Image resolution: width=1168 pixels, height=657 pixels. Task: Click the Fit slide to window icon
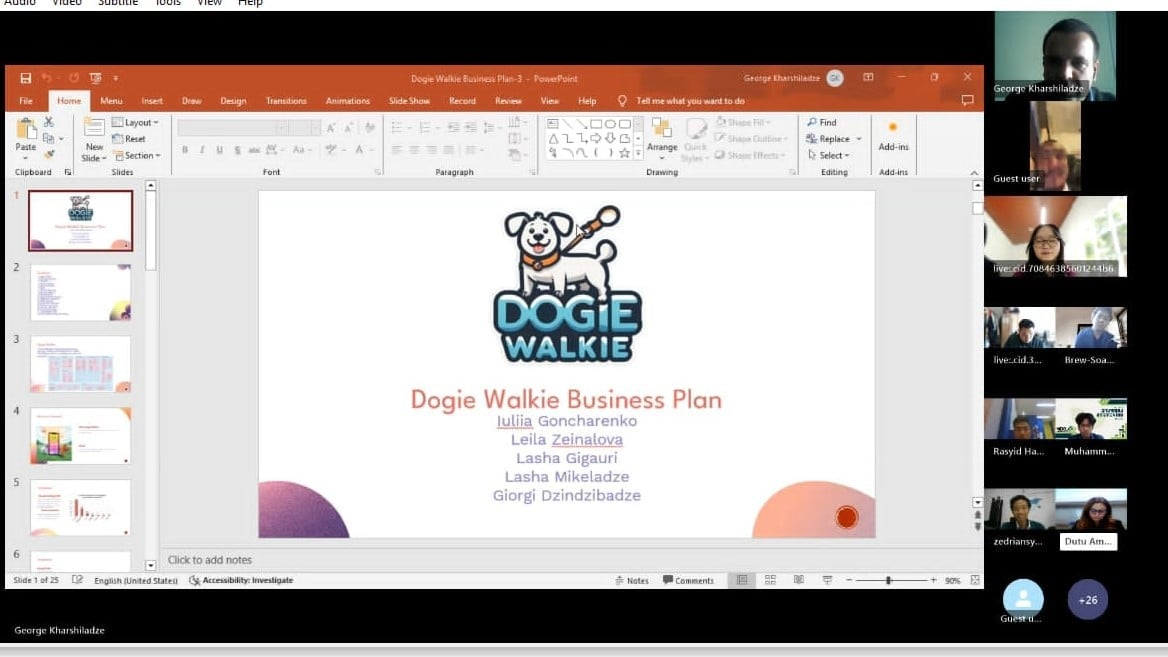pos(975,580)
